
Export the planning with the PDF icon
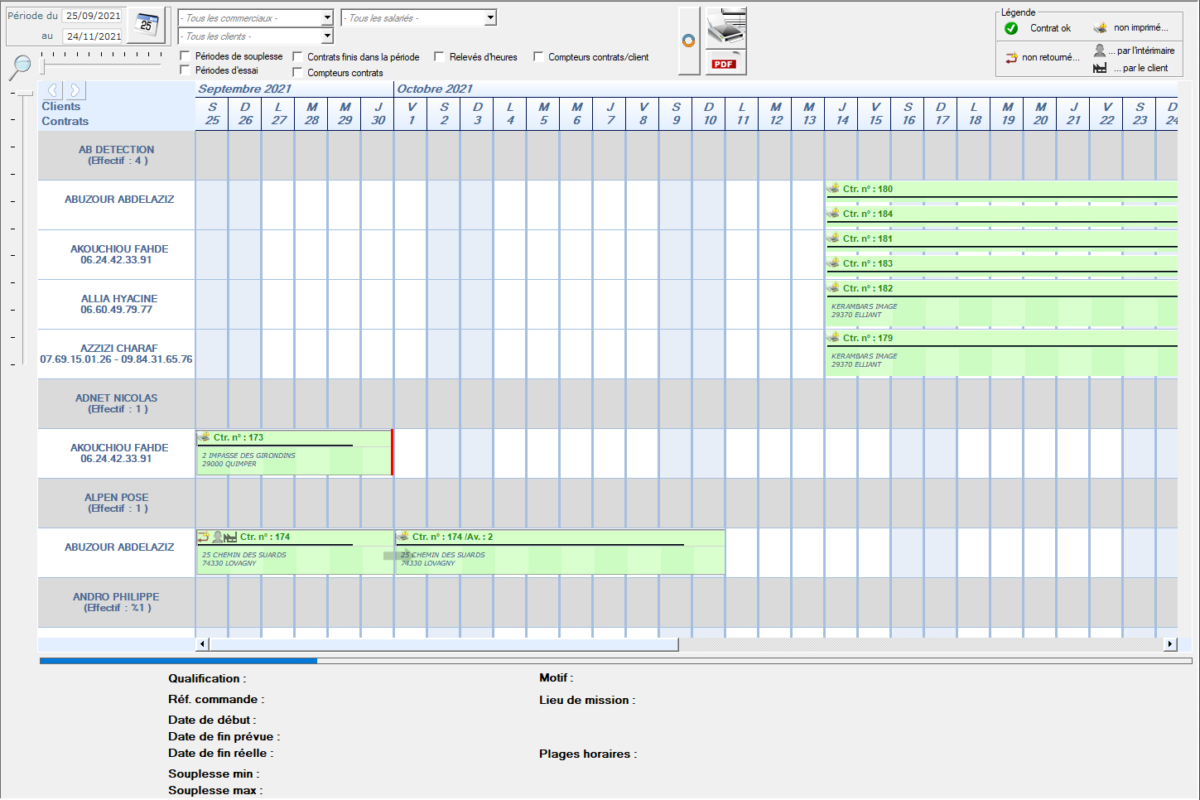[726, 62]
